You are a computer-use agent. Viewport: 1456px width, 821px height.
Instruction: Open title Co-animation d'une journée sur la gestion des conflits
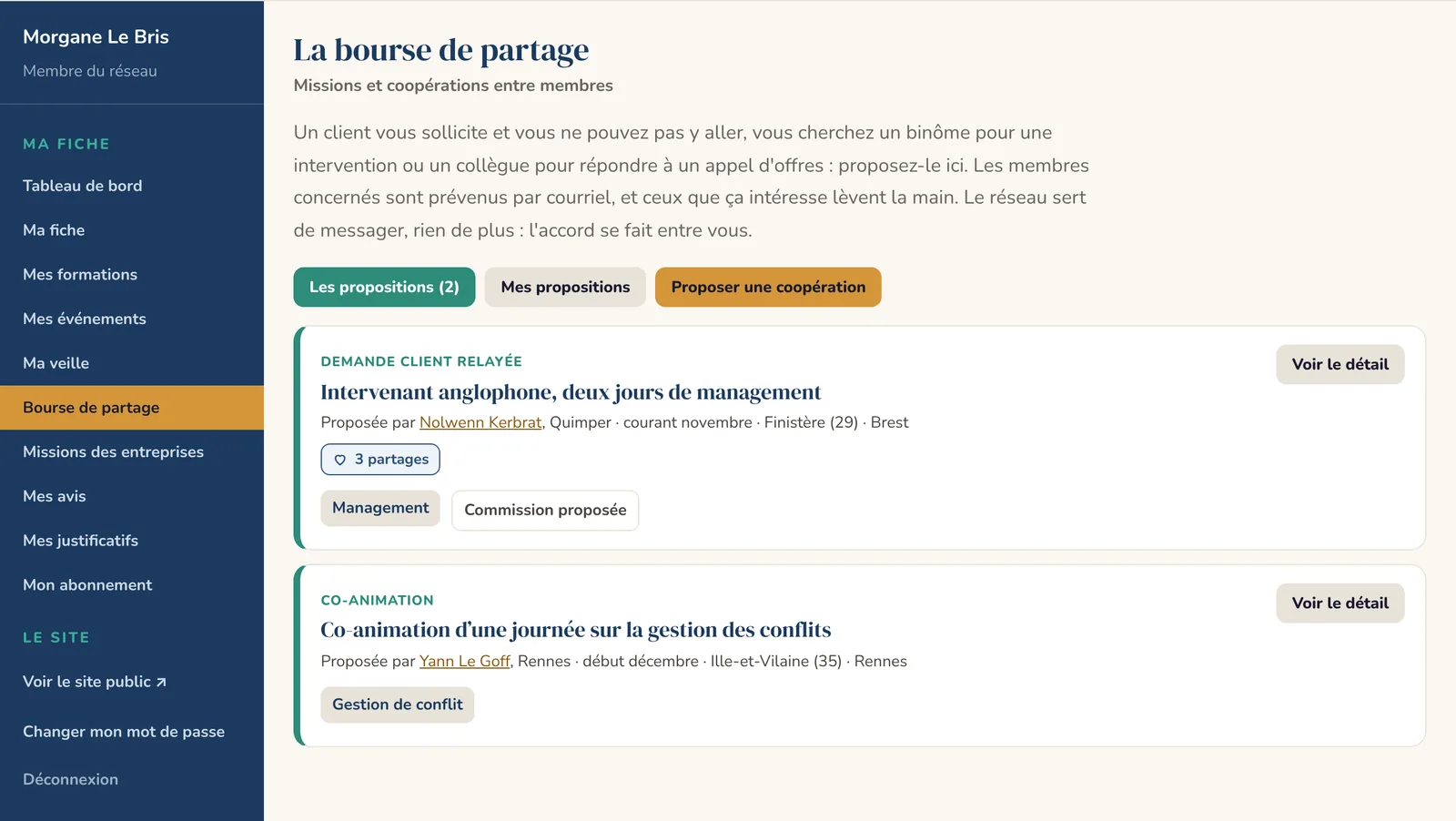point(576,630)
